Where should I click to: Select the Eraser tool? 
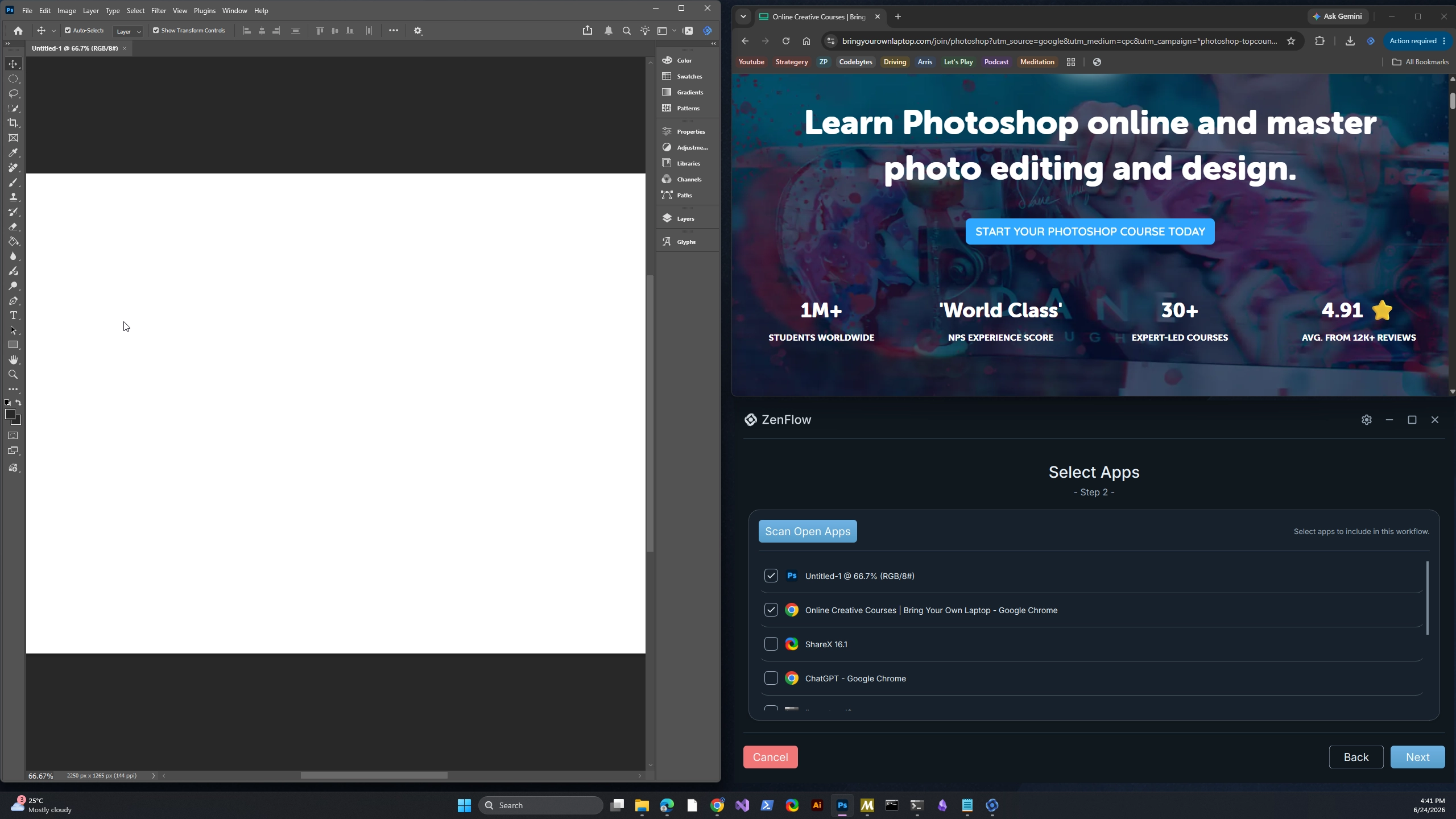[x=13, y=226]
